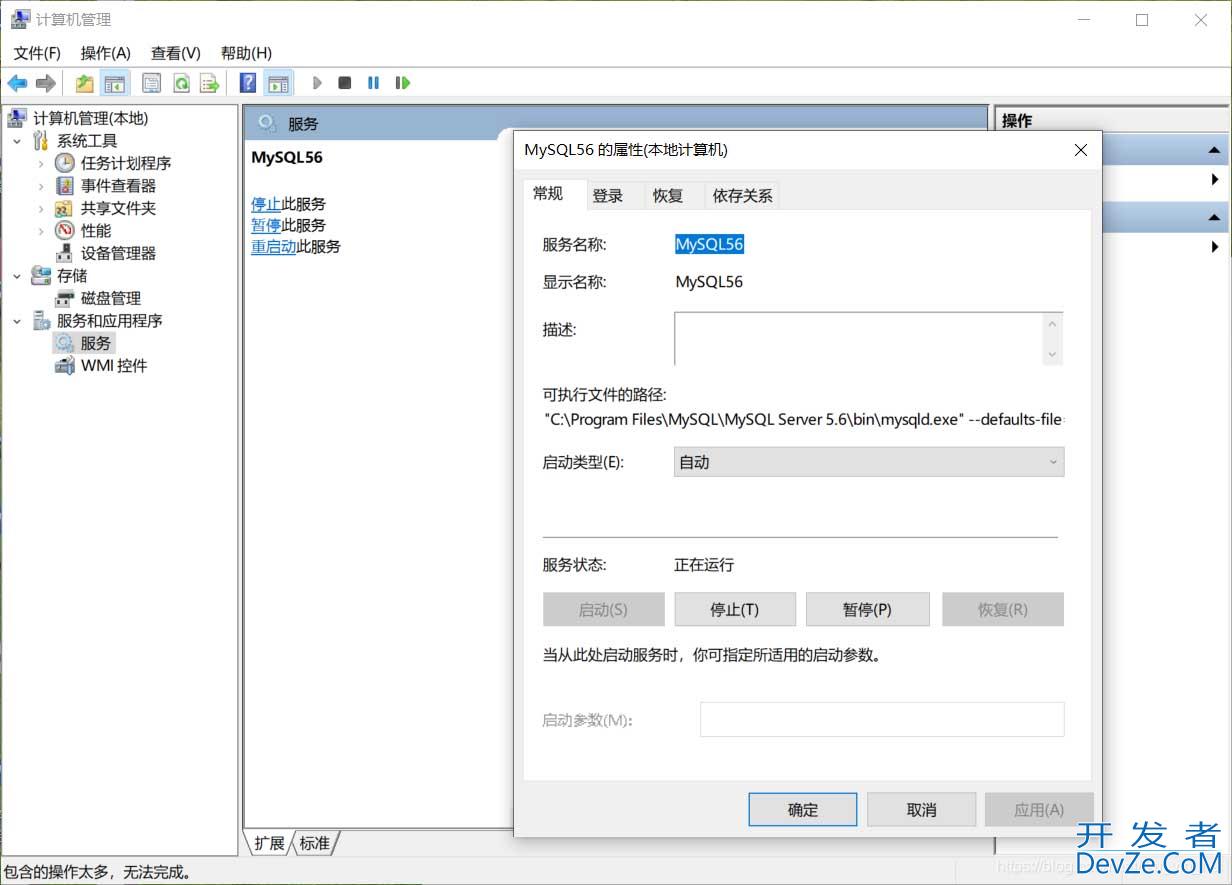
Task: Expand the 共享文件夹 tree node
Action: (41, 209)
